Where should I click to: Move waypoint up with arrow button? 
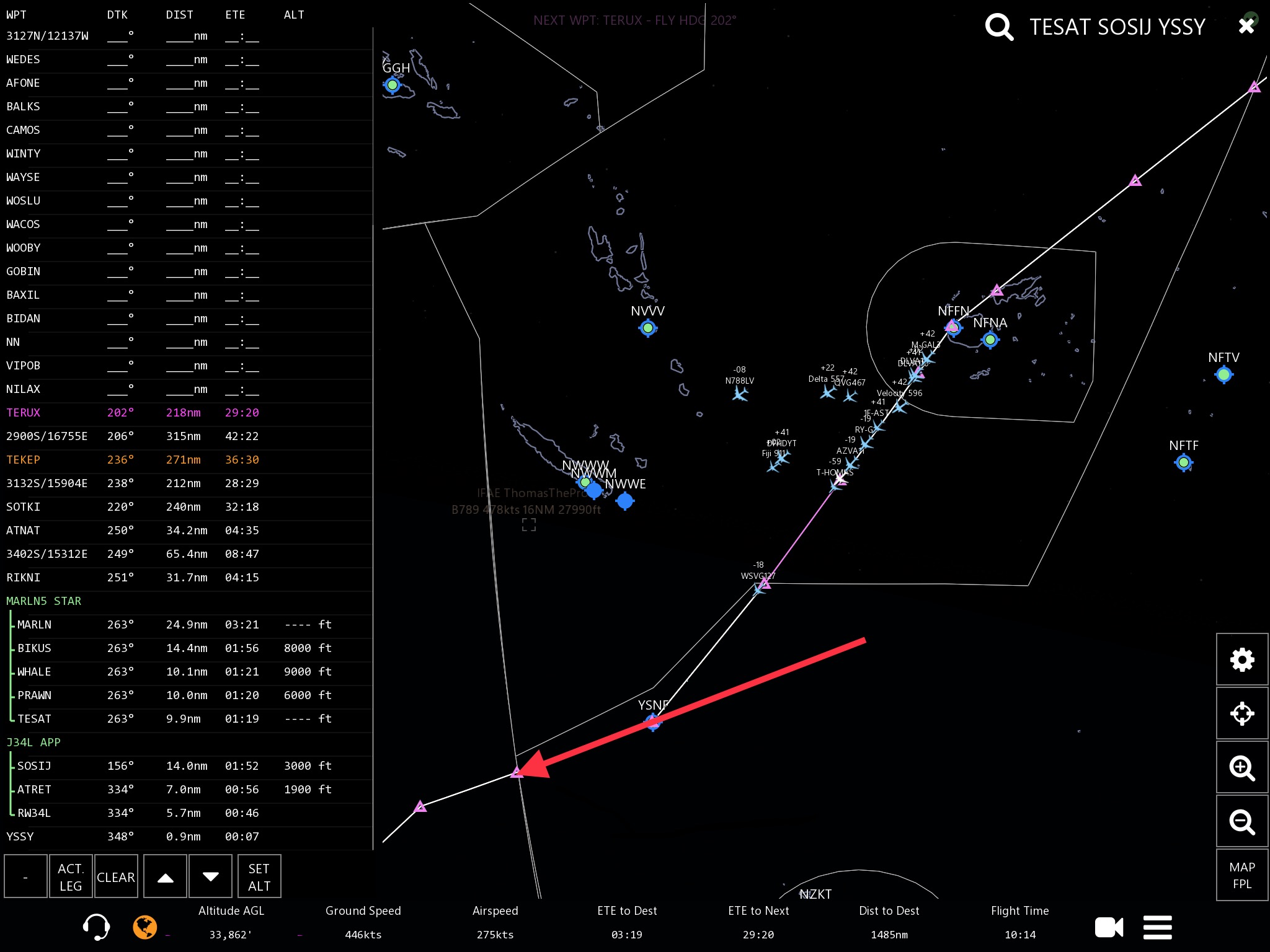click(x=165, y=876)
